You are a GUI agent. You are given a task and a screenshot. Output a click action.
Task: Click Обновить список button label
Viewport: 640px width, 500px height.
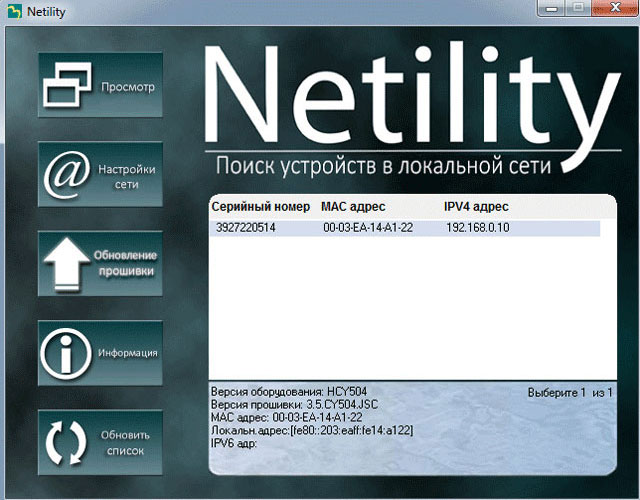(125, 443)
